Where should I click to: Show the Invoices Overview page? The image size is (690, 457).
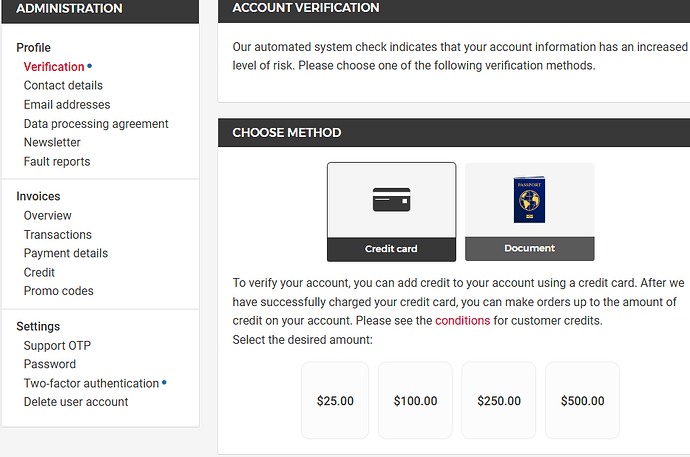pos(48,216)
